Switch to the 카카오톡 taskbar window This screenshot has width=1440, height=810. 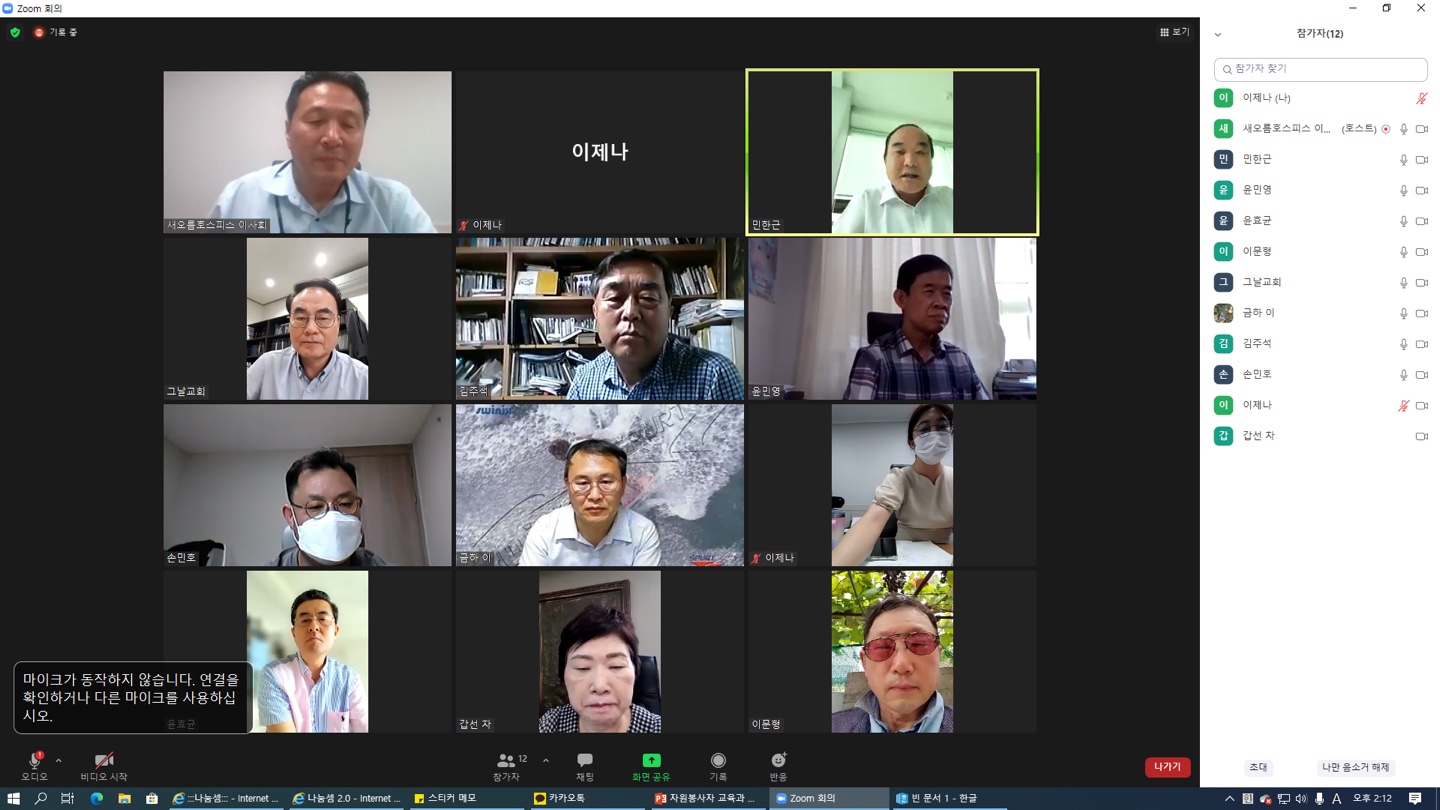click(586, 798)
